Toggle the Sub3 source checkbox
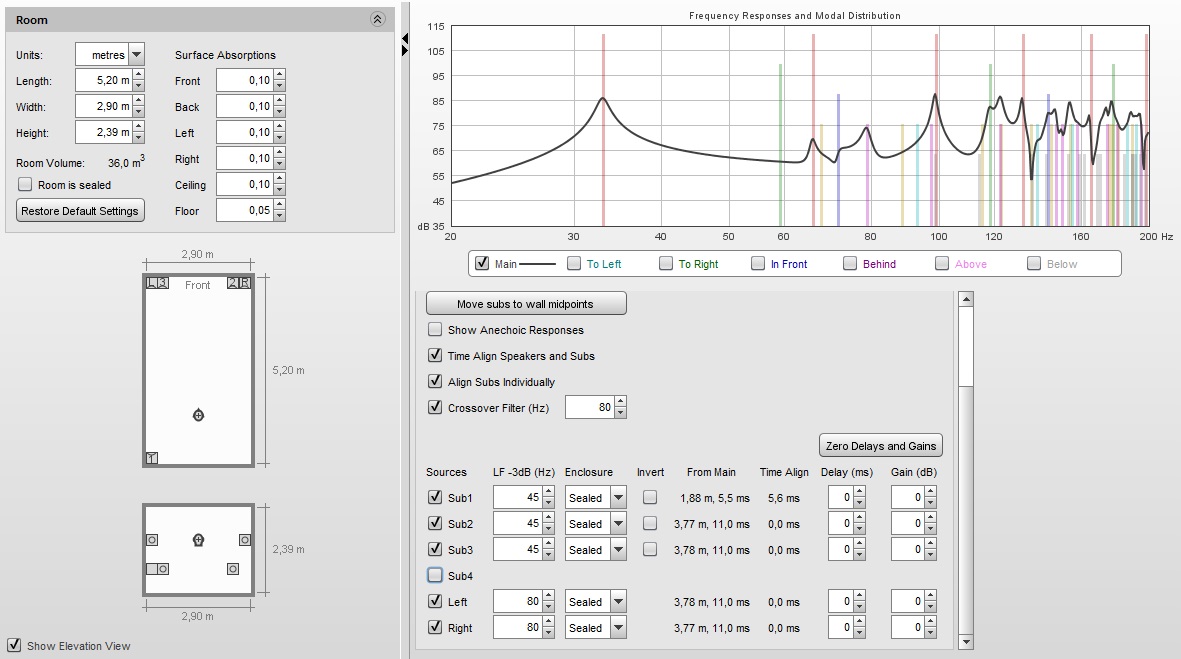 435,549
